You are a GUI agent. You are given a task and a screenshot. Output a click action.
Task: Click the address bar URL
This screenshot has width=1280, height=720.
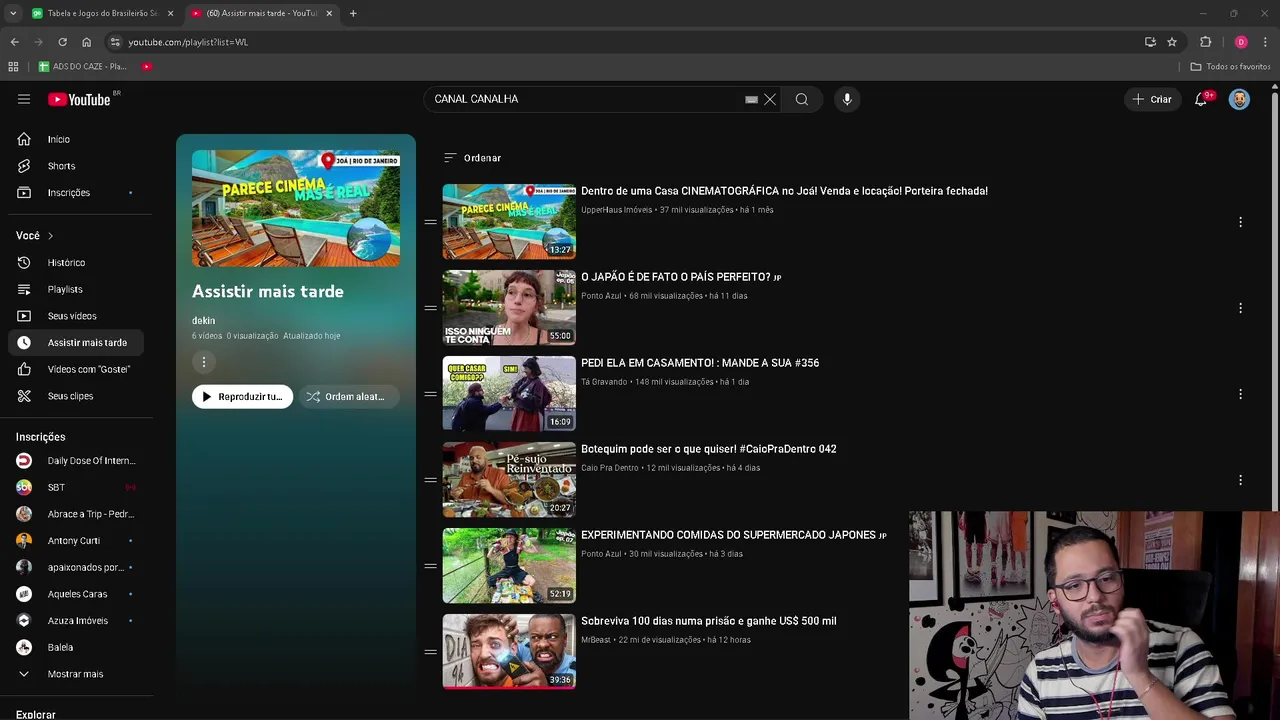point(188,42)
